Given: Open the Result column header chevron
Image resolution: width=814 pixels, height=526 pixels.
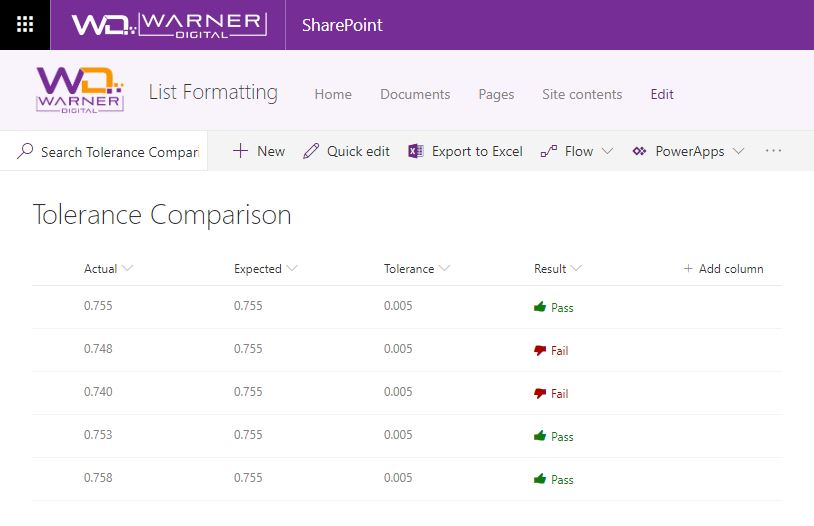Looking at the screenshot, I should 576,268.
